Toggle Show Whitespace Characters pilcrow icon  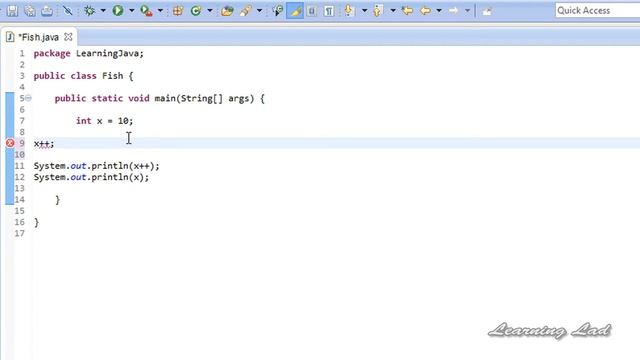tap(329, 11)
